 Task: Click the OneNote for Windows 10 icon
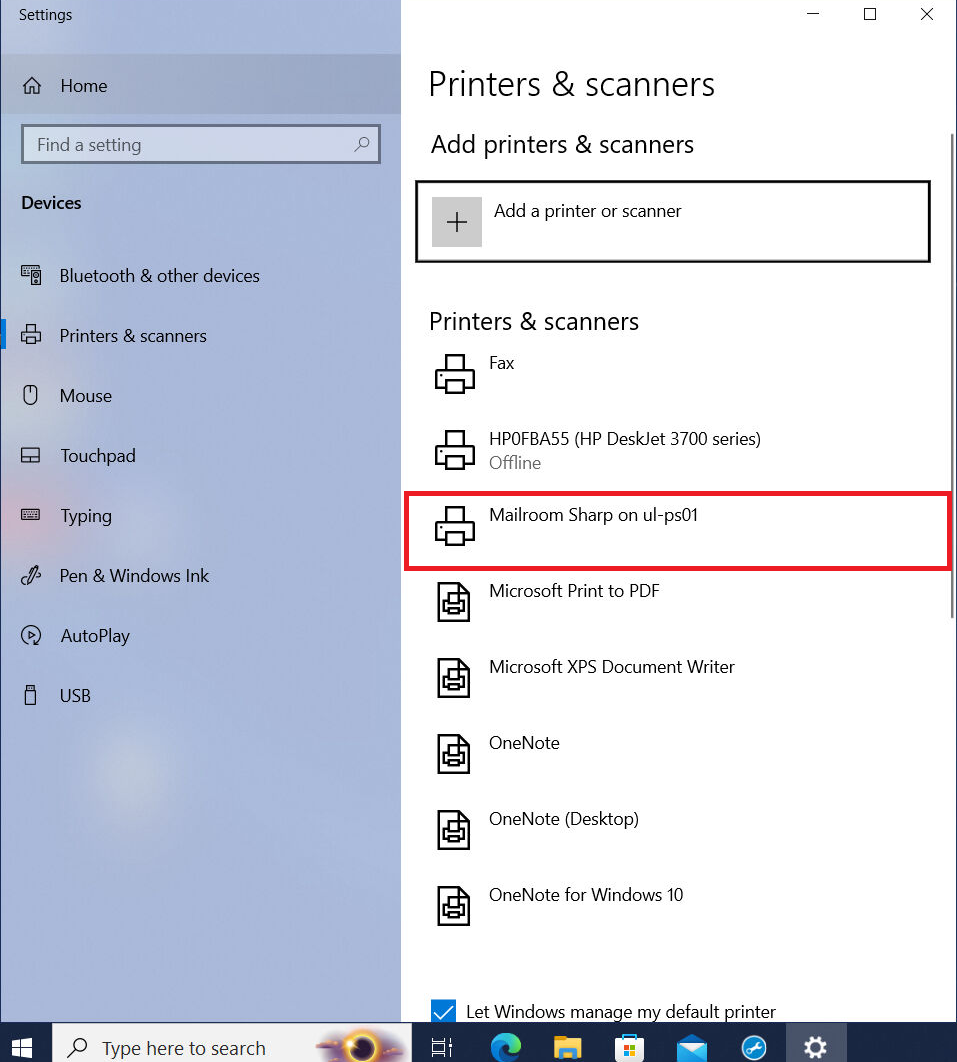point(453,906)
